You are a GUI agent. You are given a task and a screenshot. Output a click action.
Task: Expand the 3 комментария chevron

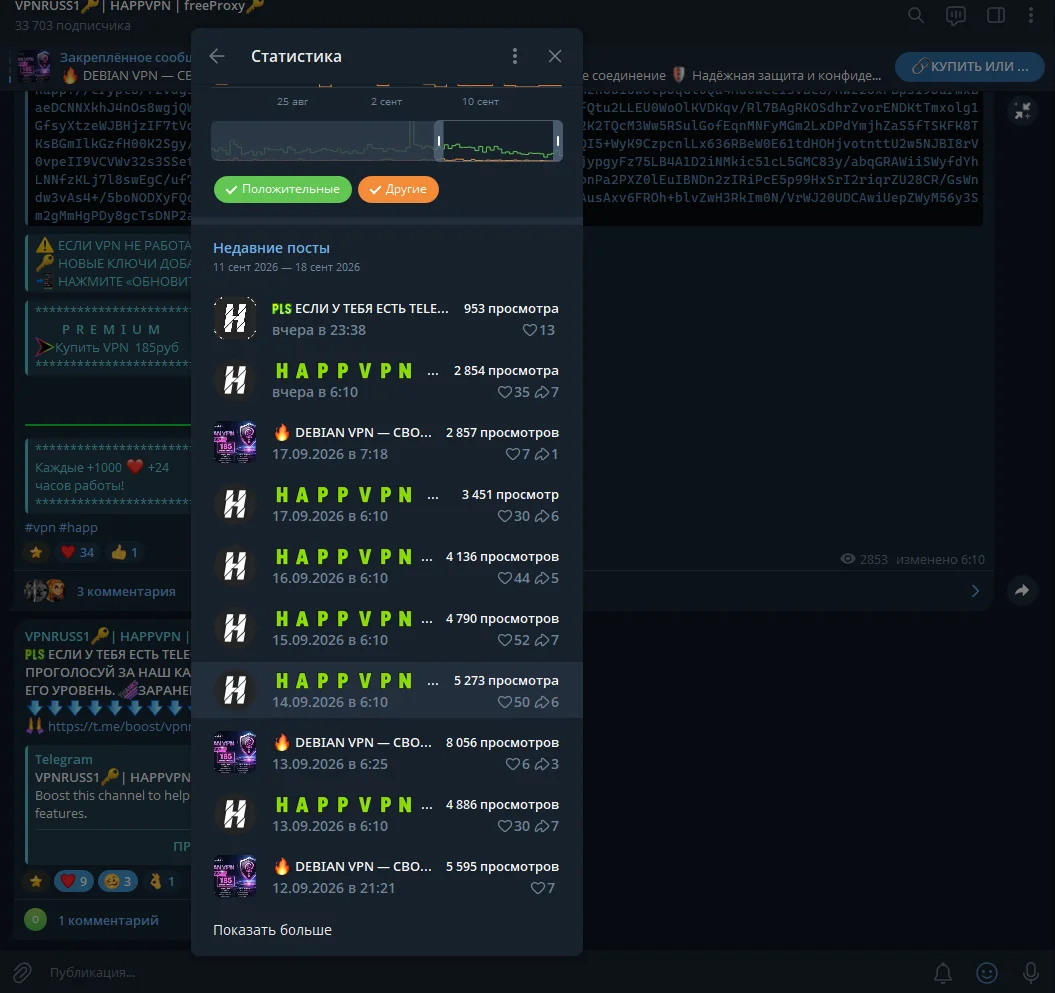tap(976, 591)
